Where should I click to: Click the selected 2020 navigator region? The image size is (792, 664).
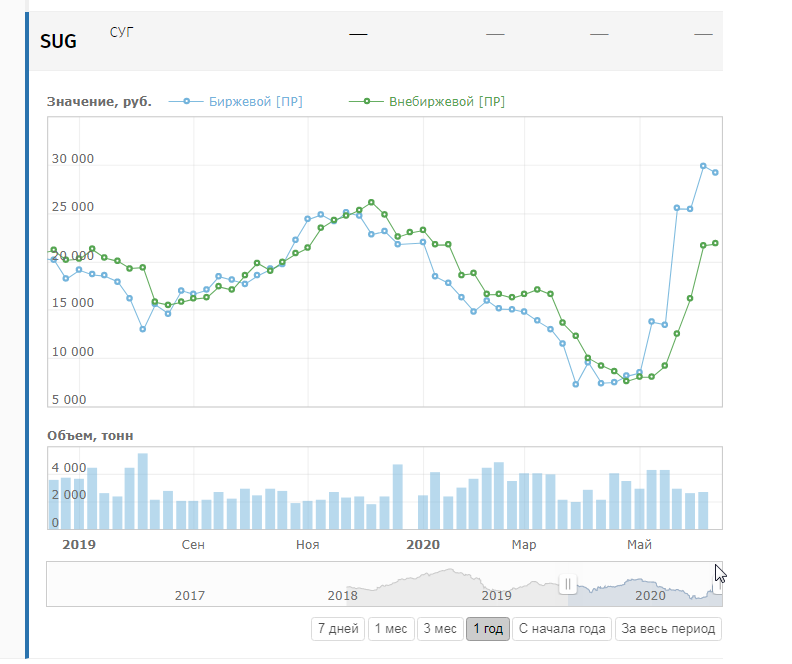651,596
